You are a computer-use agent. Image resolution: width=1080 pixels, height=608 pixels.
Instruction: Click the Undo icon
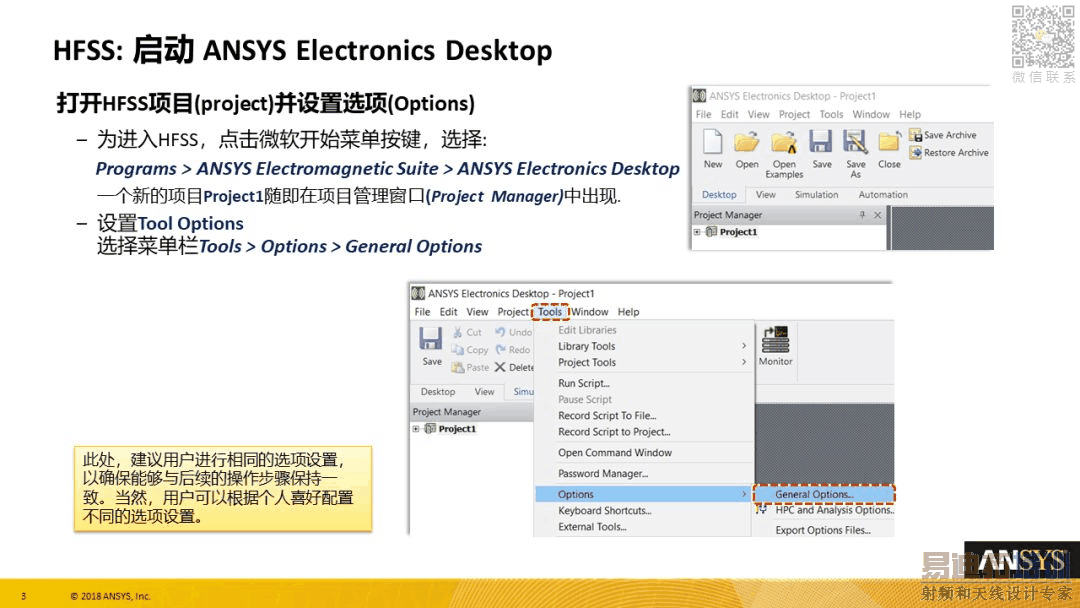500,332
